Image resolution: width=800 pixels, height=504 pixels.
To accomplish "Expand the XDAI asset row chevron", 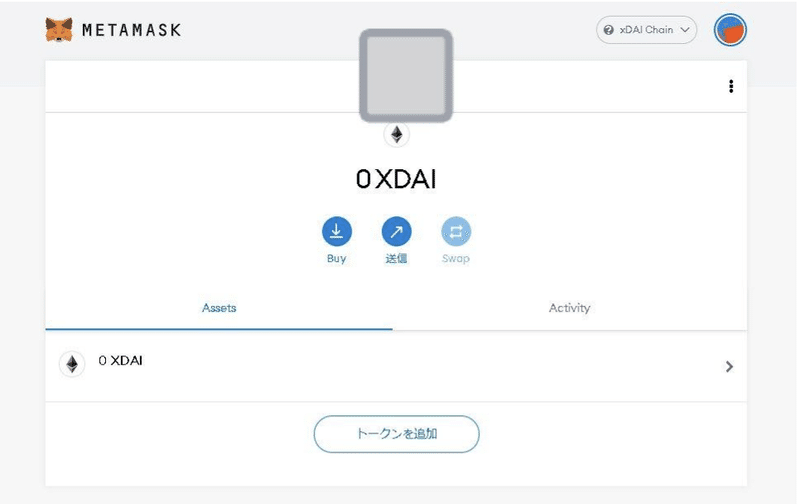I will tap(729, 367).
